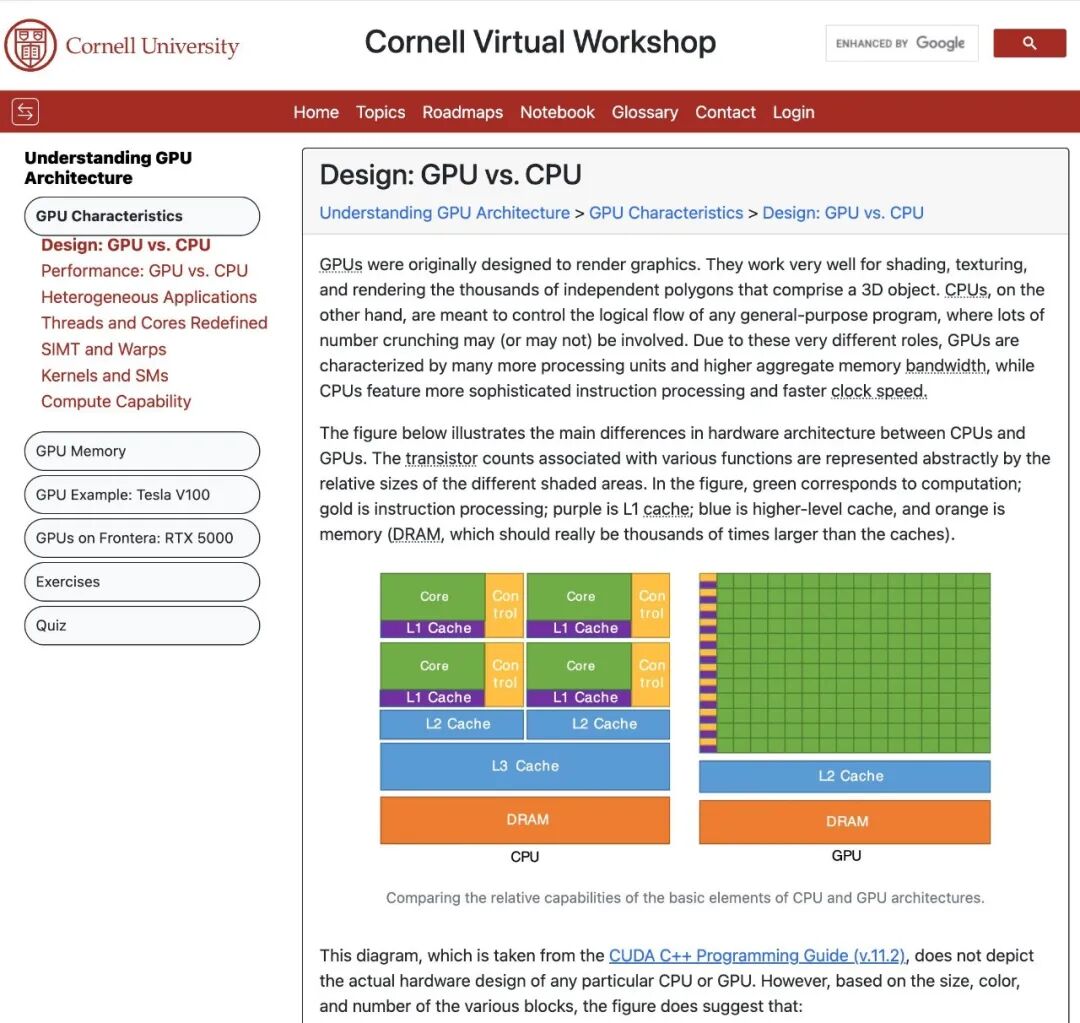Click the 'bandwidth' glossary term
The height and width of the screenshot is (1023, 1080).
(x=946, y=366)
